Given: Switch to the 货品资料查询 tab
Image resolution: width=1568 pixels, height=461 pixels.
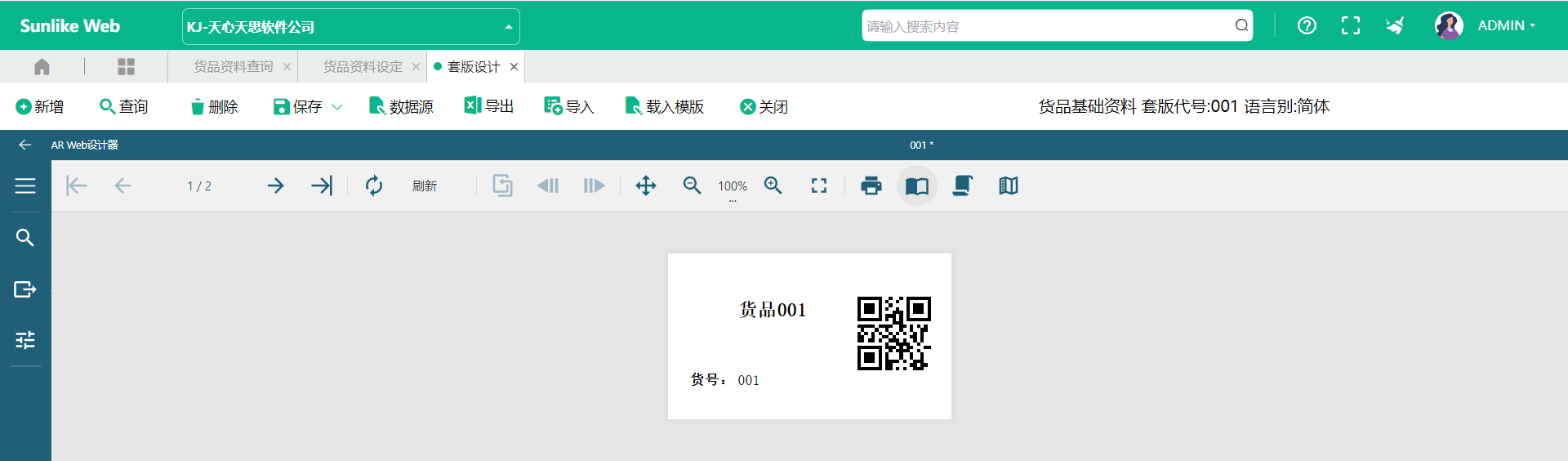Looking at the screenshot, I should pyautogui.click(x=233, y=67).
